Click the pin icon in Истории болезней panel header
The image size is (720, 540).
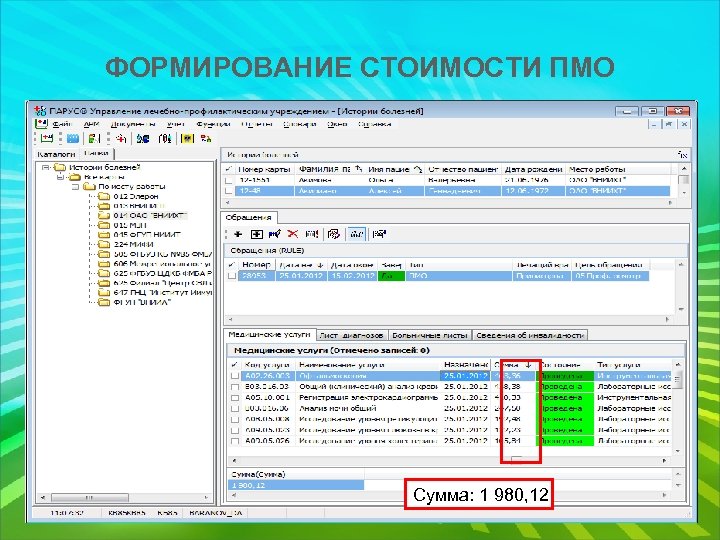(683, 155)
